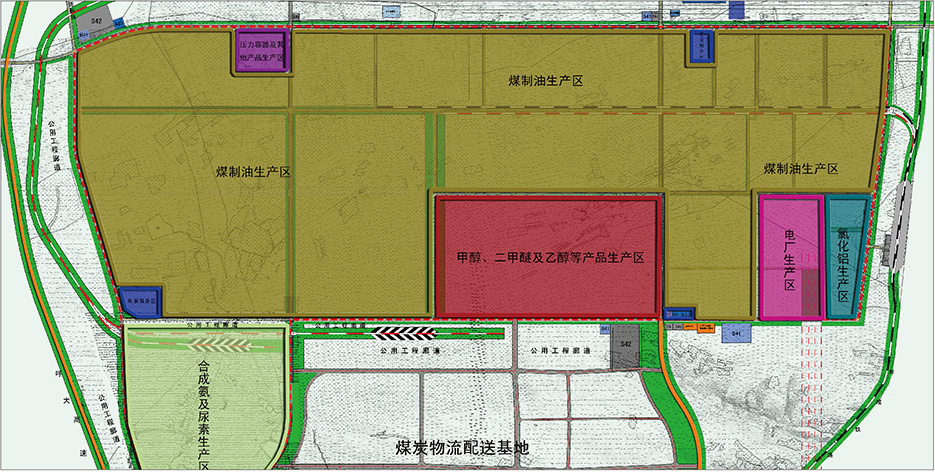Viewport: 935px width, 472px height.
Task: Select the purple 压力容器 production zone
Action: click(x=261, y=52)
